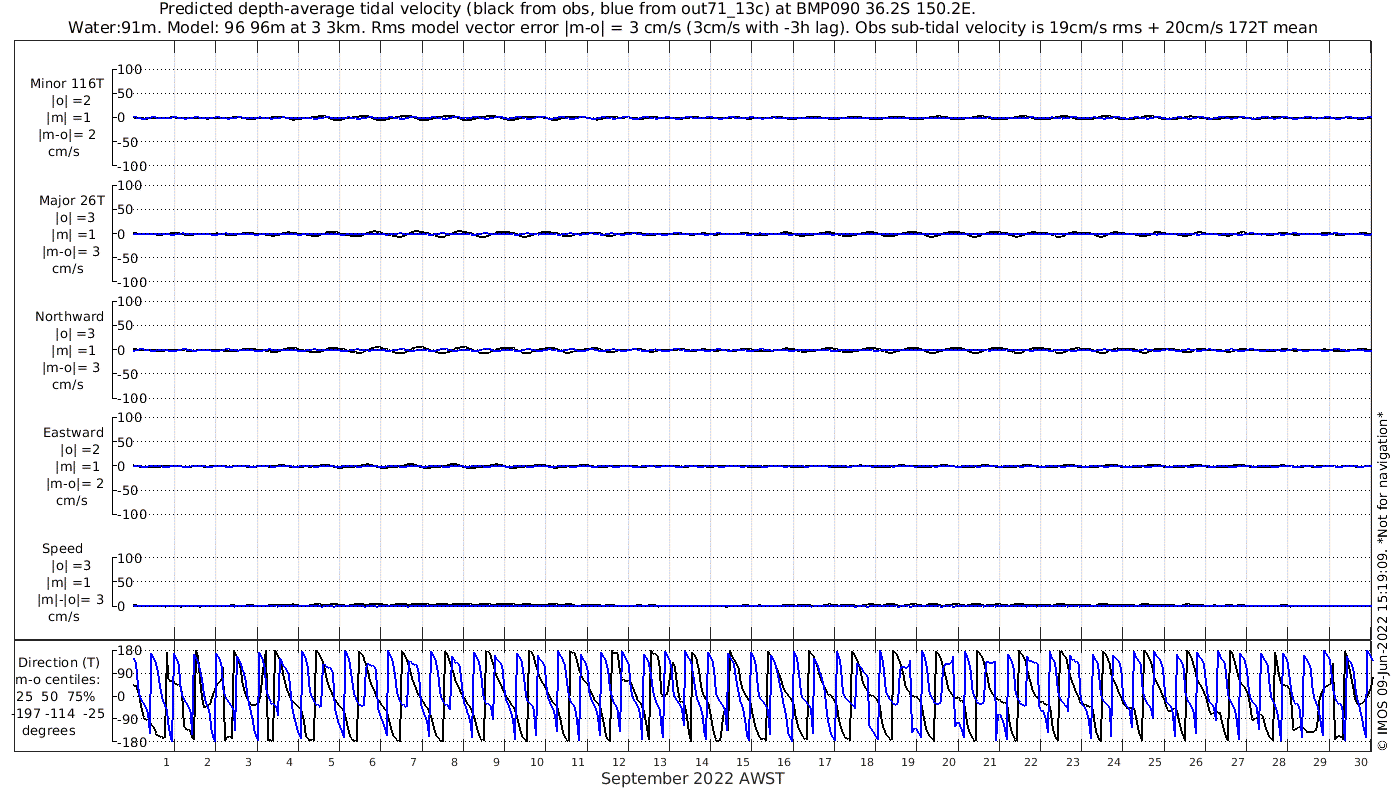Click day tick label '13' on time axis
The image size is (1400, 800).
point(661,762)
